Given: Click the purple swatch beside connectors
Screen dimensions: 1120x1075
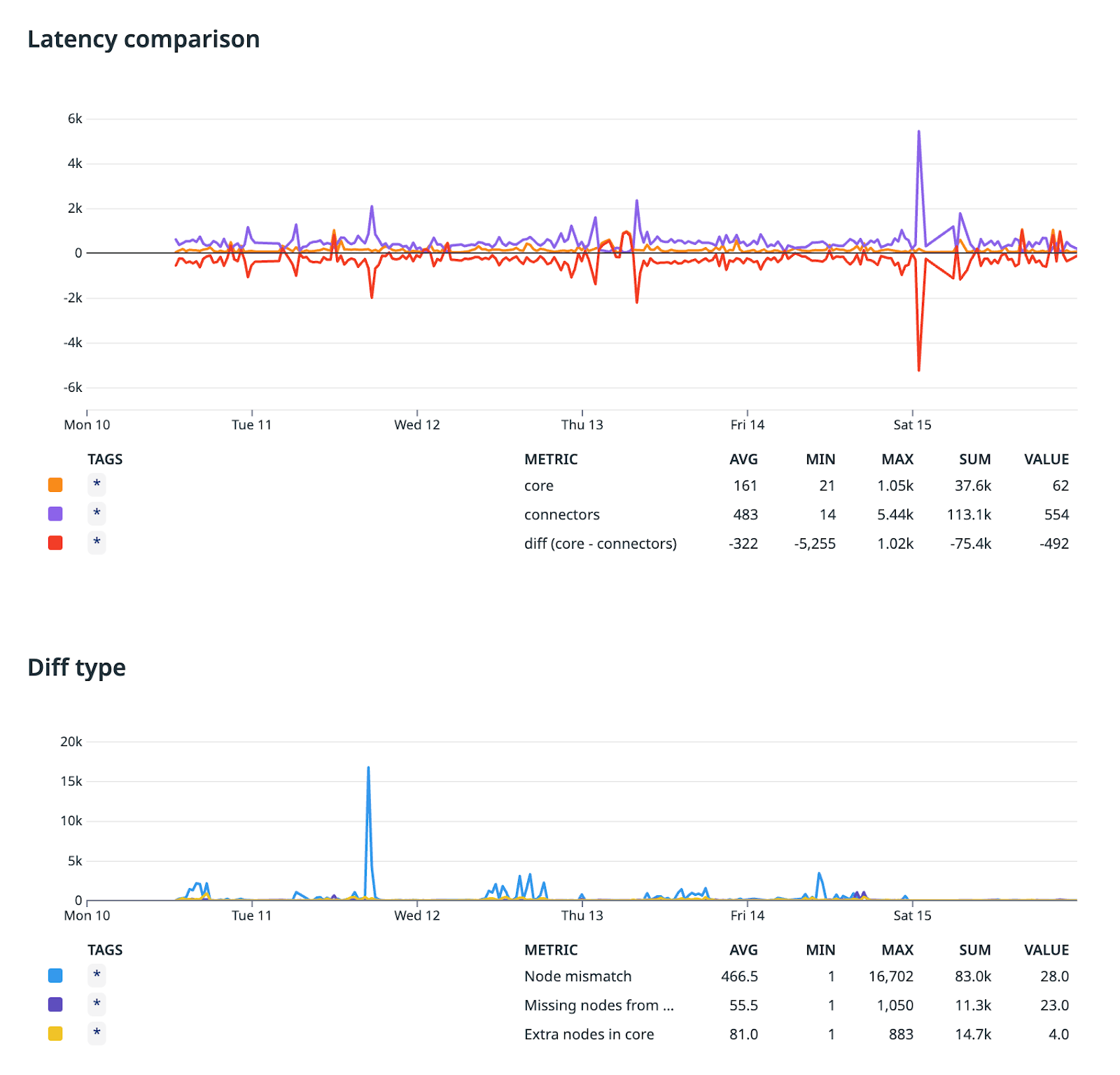Looking at the screenshot, I should [x=55, y=513].
